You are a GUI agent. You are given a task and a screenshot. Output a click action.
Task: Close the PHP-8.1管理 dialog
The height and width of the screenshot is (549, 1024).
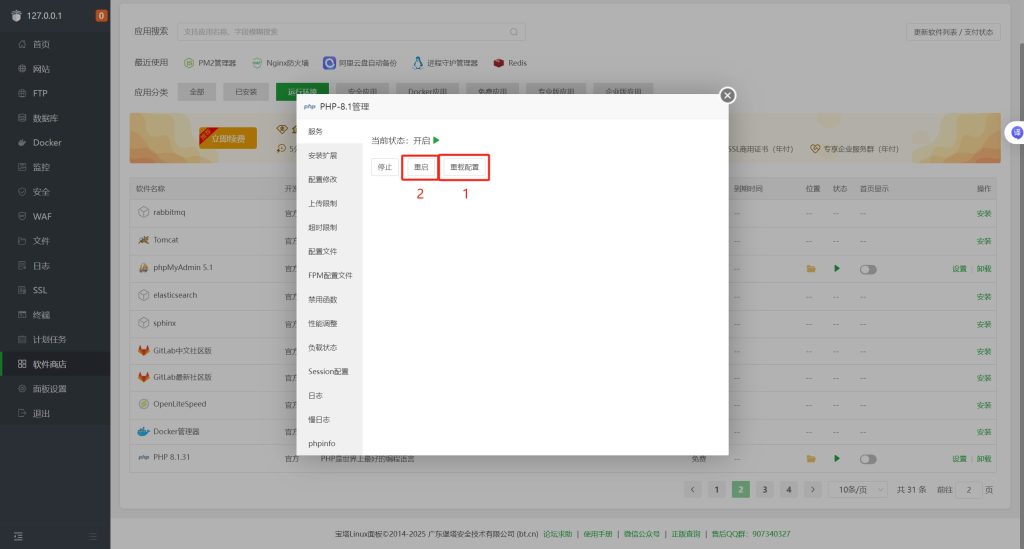pos(728,95)
